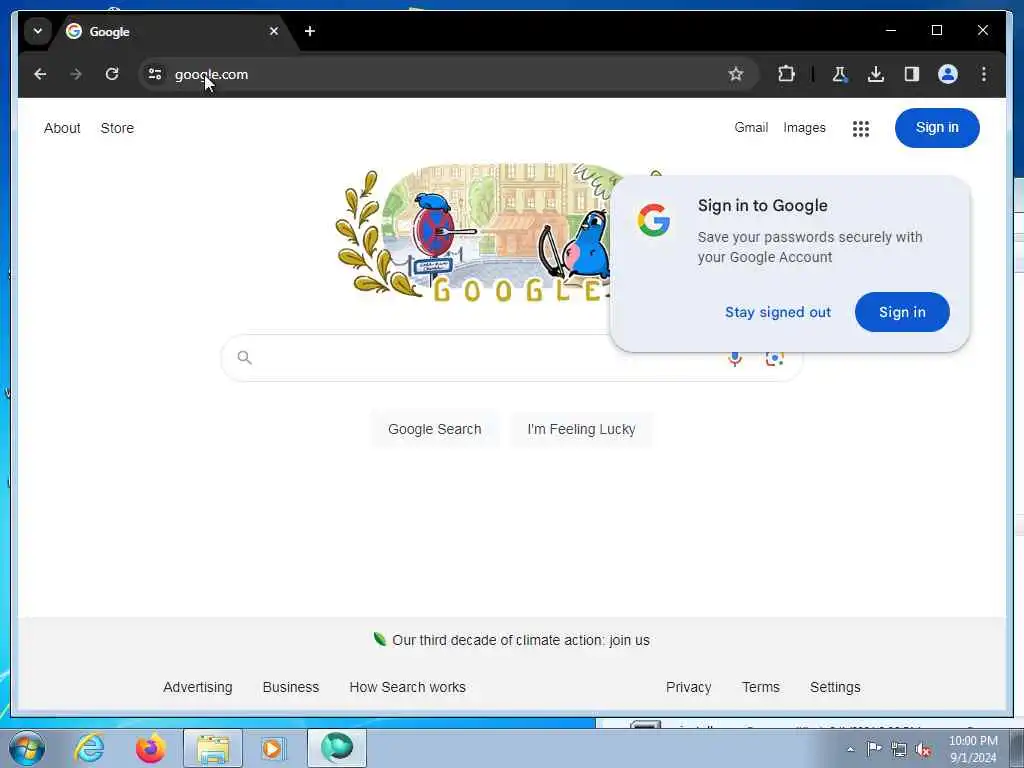Open the Extensions puzzle icon
The width and height of the screenshot is (1024, 768).
[786, 74]
